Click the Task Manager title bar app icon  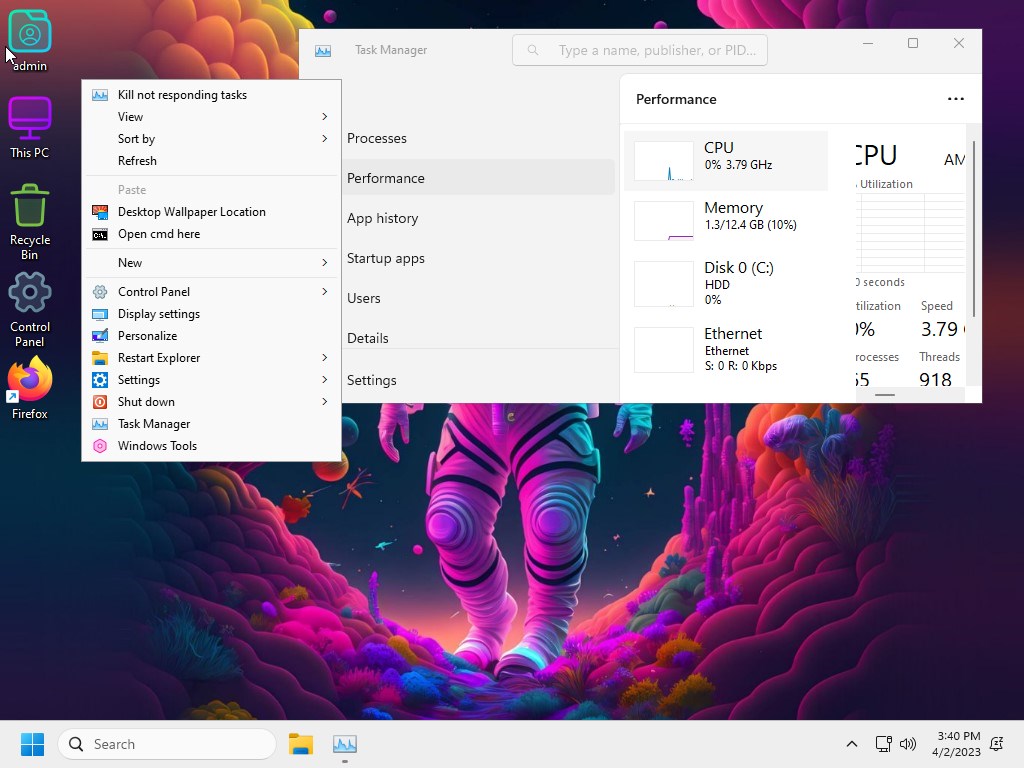323,50
